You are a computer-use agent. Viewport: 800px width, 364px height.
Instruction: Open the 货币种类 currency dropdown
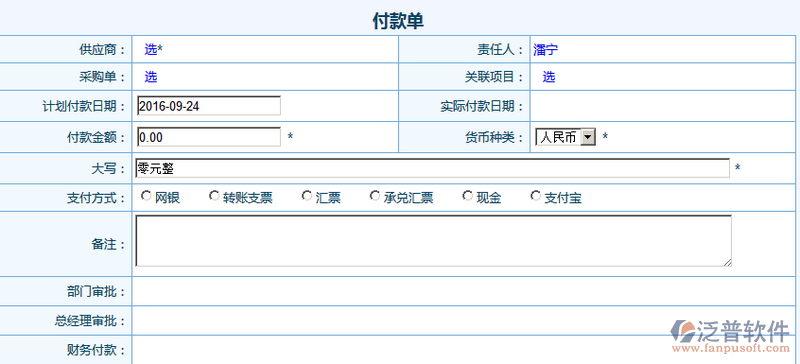pyautogui.click(x=565, y=137)
